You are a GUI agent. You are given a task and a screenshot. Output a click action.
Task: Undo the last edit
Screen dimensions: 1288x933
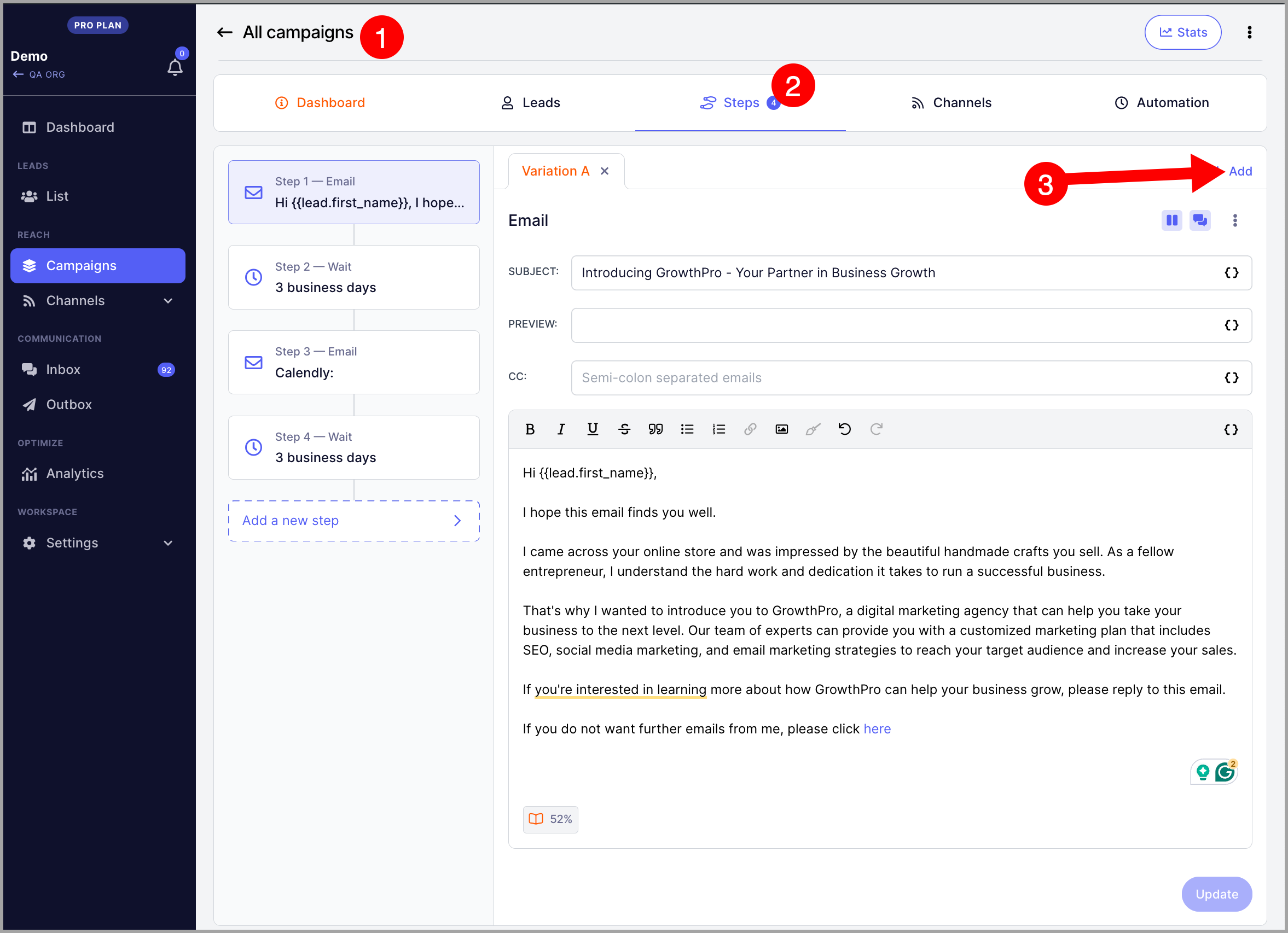(844, 430)
